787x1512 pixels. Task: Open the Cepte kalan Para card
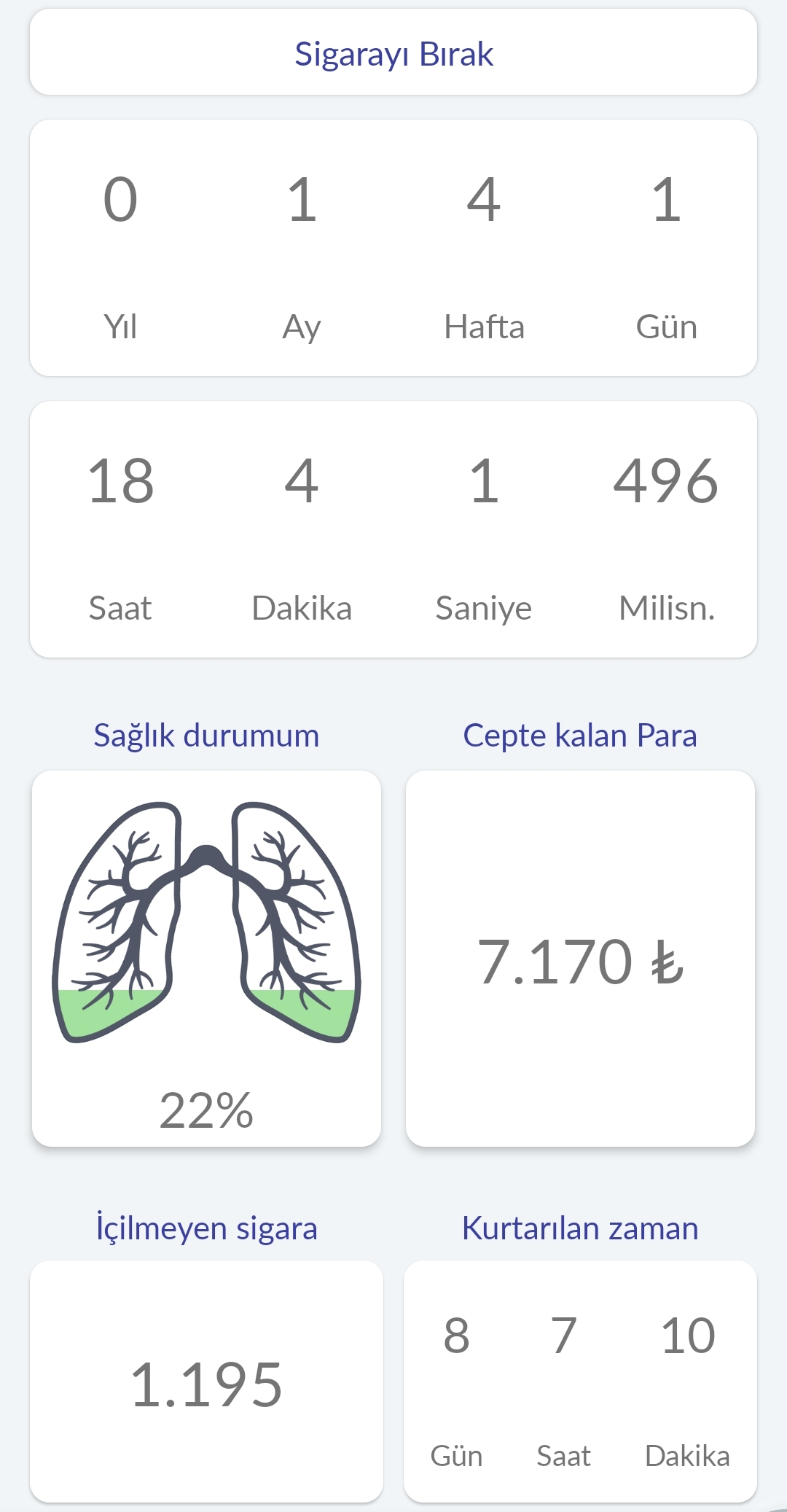(580, 959)
